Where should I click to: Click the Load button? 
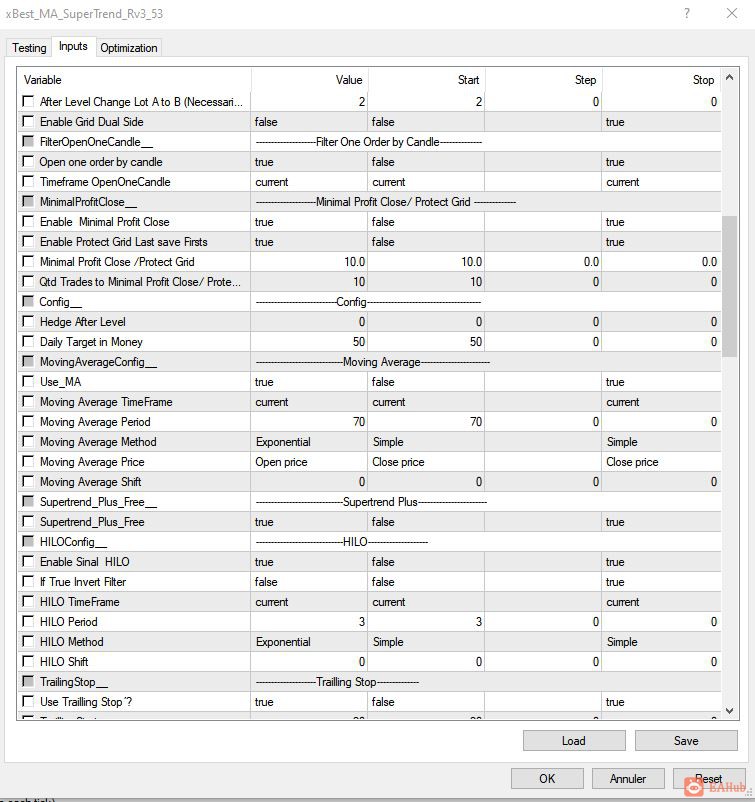[x=574, y=741]
